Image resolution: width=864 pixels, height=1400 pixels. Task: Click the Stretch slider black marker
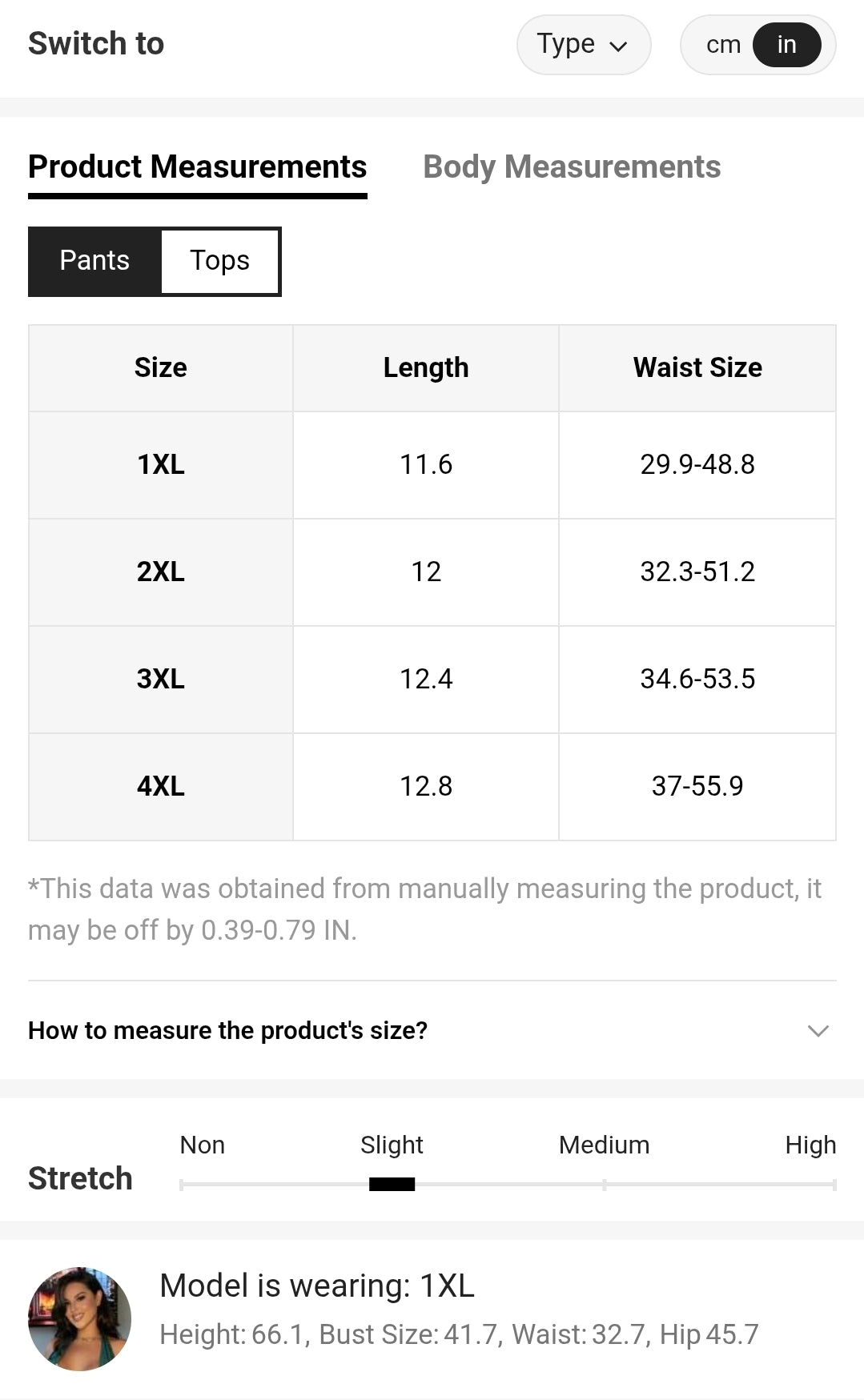(392, 1185)
